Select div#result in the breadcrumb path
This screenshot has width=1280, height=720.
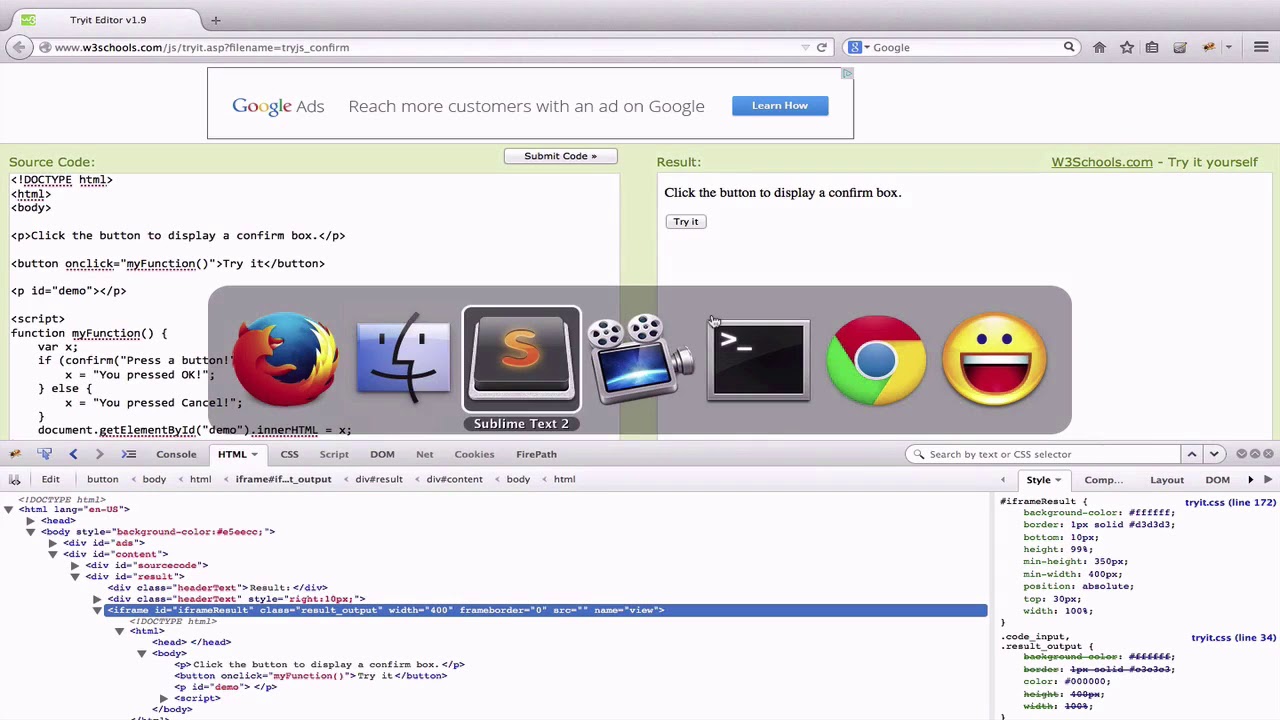[379, 479]
